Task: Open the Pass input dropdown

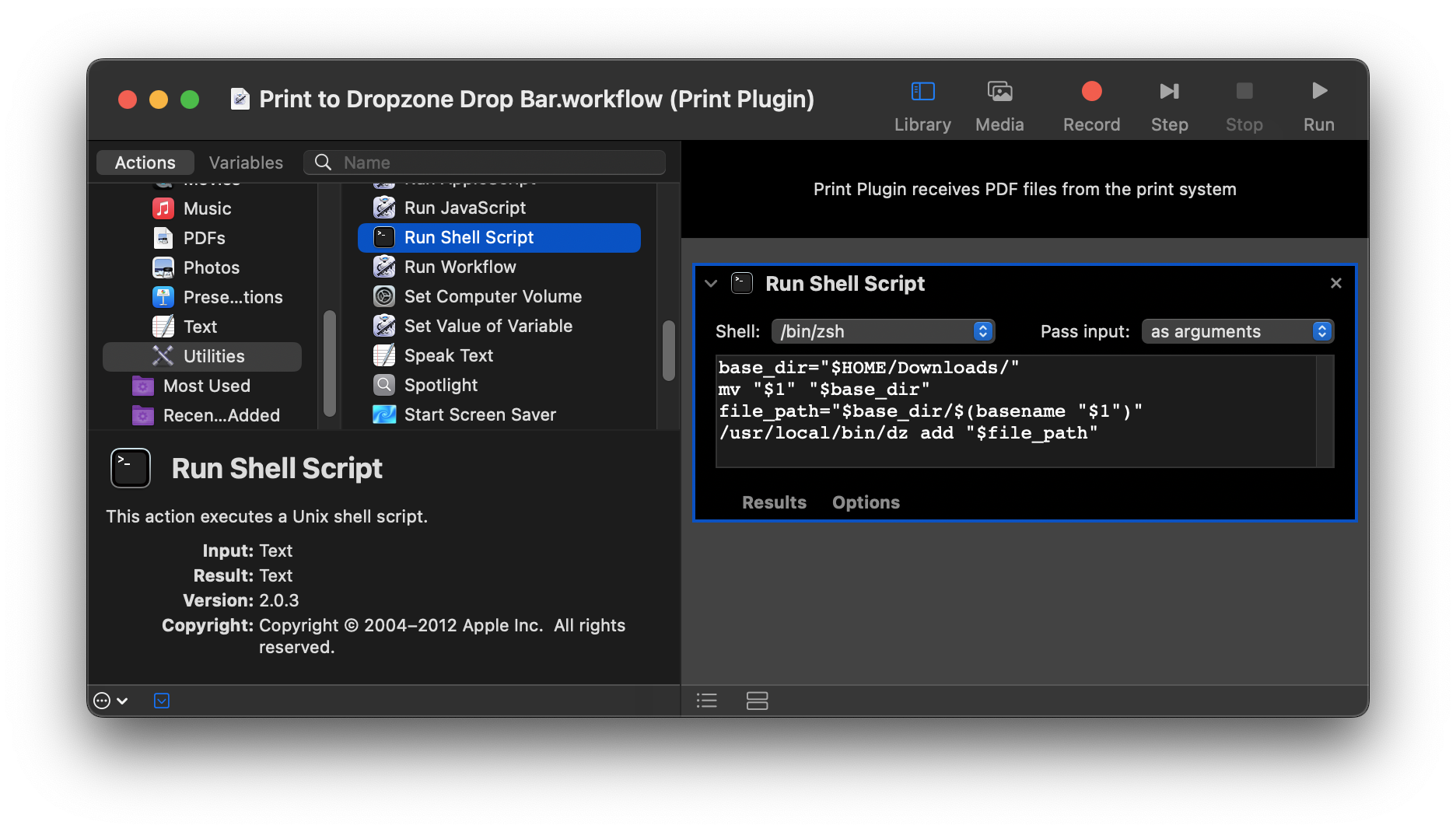Action: pyautogui.click(x=1237, y=331)
